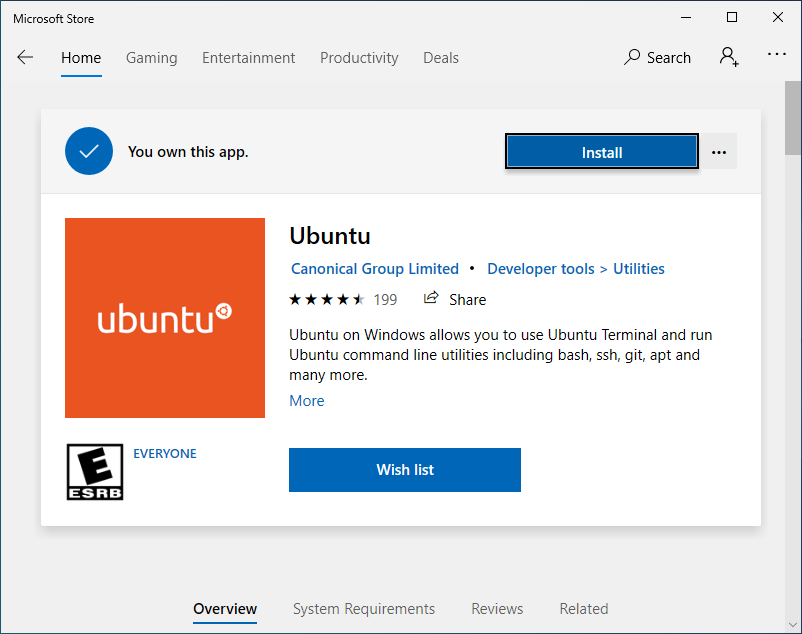Open the Productivity tab
This screenshot has height=634, width=802.
[x=359, y=58]
